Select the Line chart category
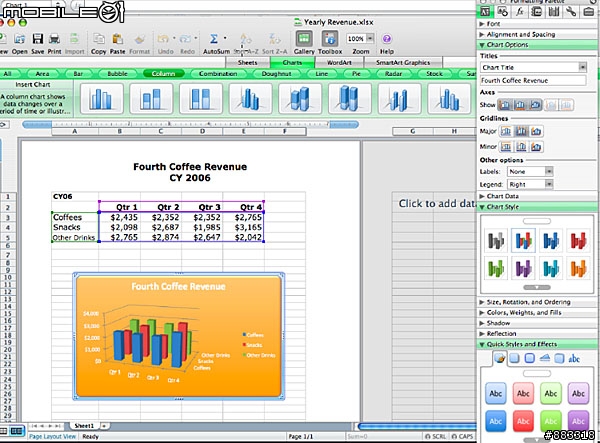 pyautogui.click(x=321, y=73)
